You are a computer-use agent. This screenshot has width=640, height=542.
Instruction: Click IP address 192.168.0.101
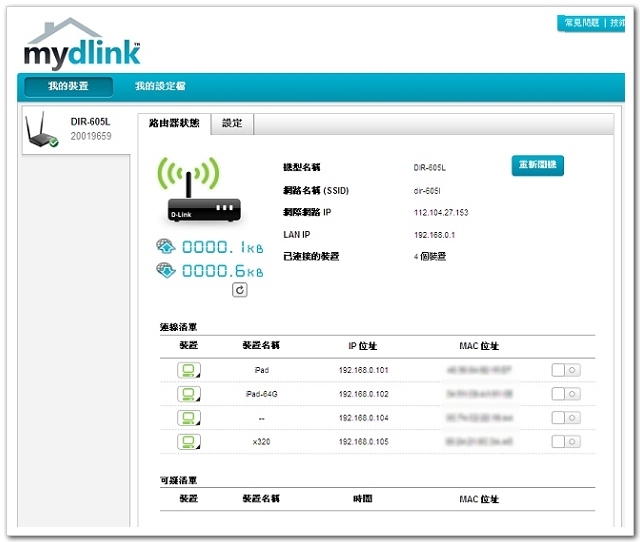(x=364, y=370)
